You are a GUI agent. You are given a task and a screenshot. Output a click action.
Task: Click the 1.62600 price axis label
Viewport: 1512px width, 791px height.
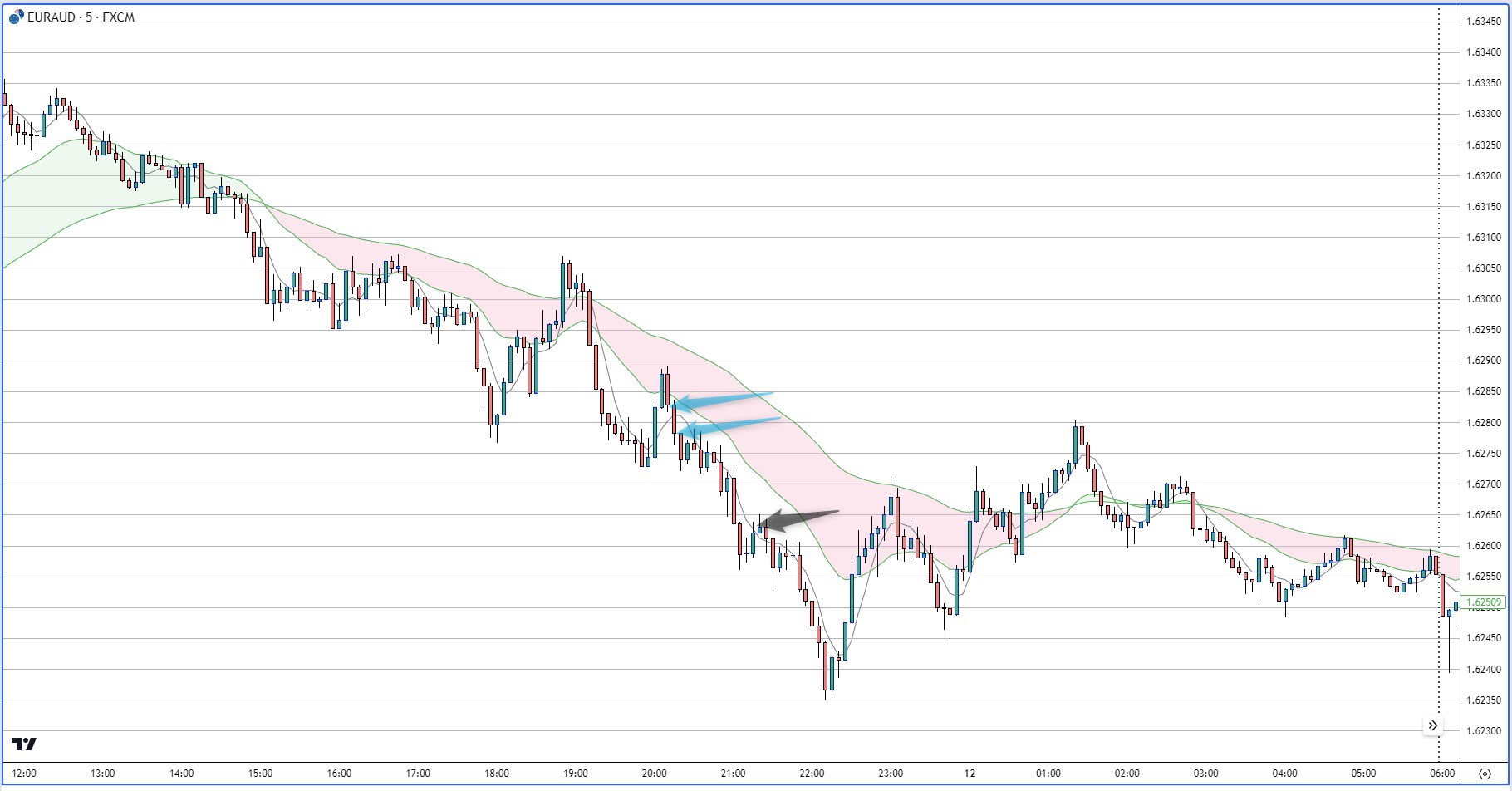(x=1483, y=546)
